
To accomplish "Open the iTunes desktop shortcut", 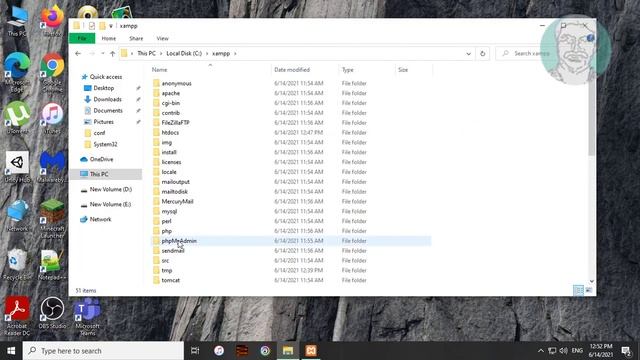I will (52, 118).
